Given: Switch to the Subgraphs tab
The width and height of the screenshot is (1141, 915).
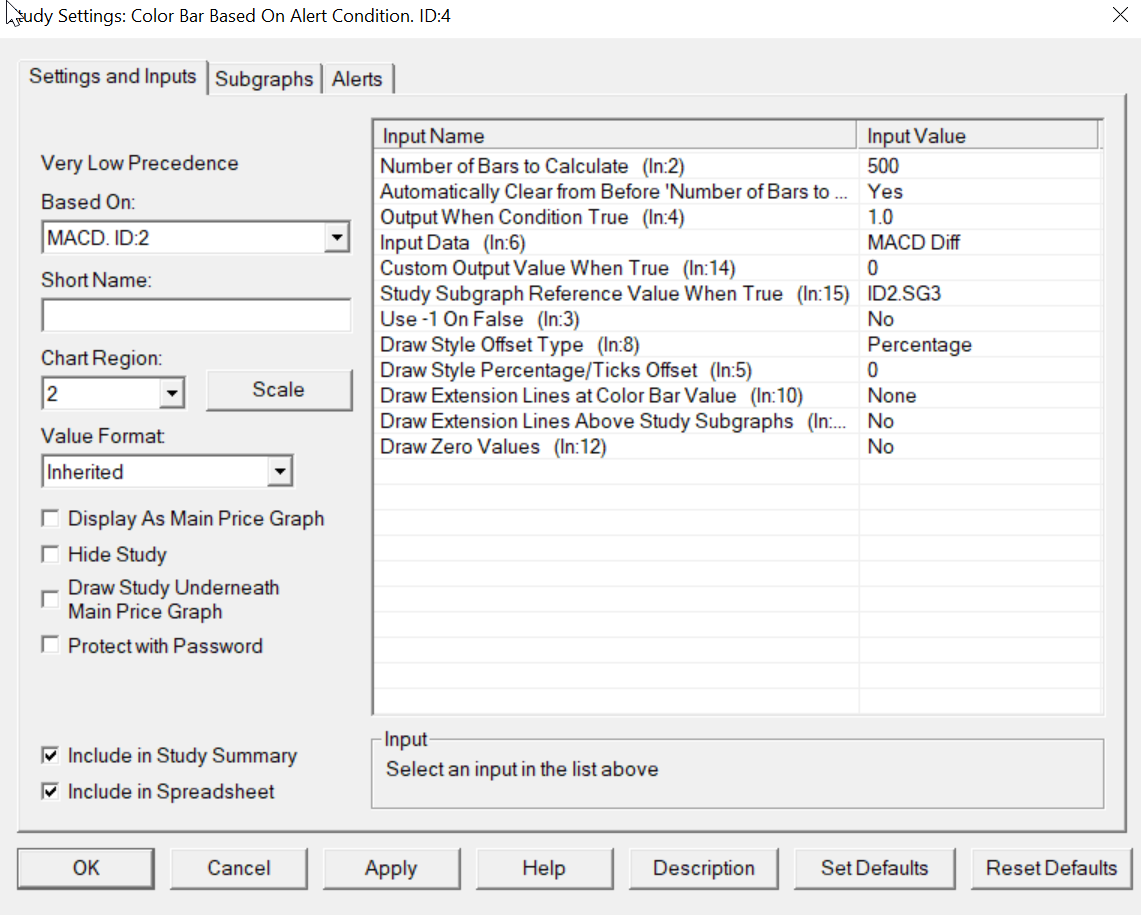Looking at the screenshot, I should tap(264, 79).
